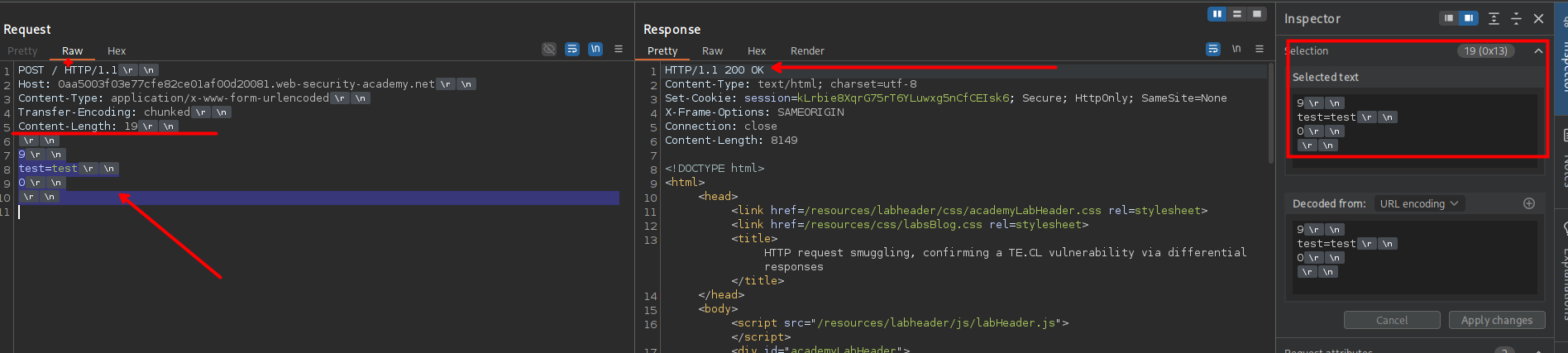The height and width of the screenshot is (353, 1568).
Task: Open the Request panel options menu icon
Action: [x=619, y=50]
